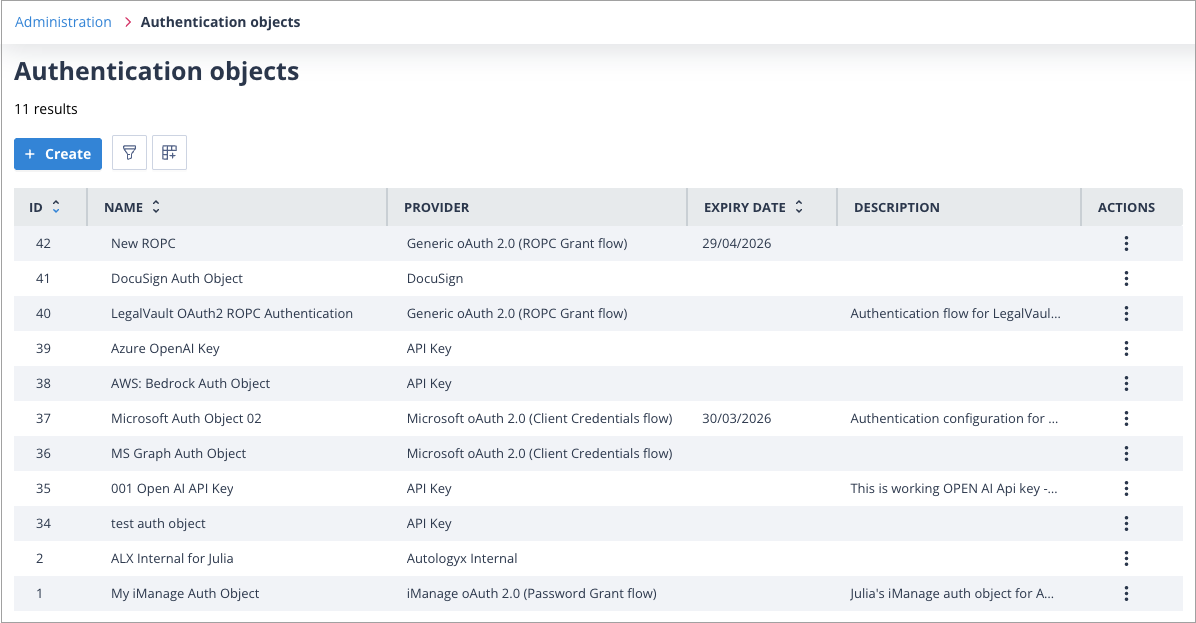This screenshot has width=1196, height=623.
Task: Sort table by ID column arrows
Action: coord(56,207)
